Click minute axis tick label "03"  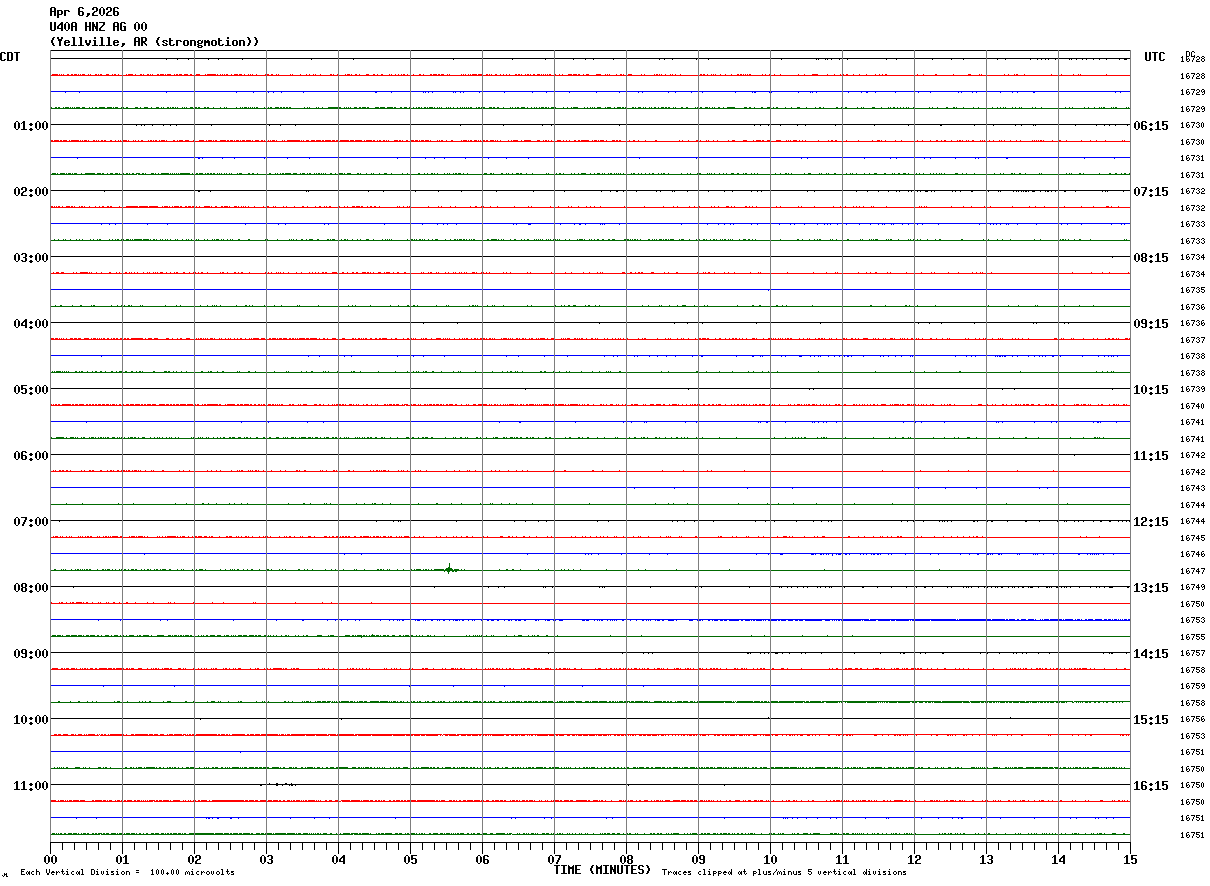tap(266, 860)
